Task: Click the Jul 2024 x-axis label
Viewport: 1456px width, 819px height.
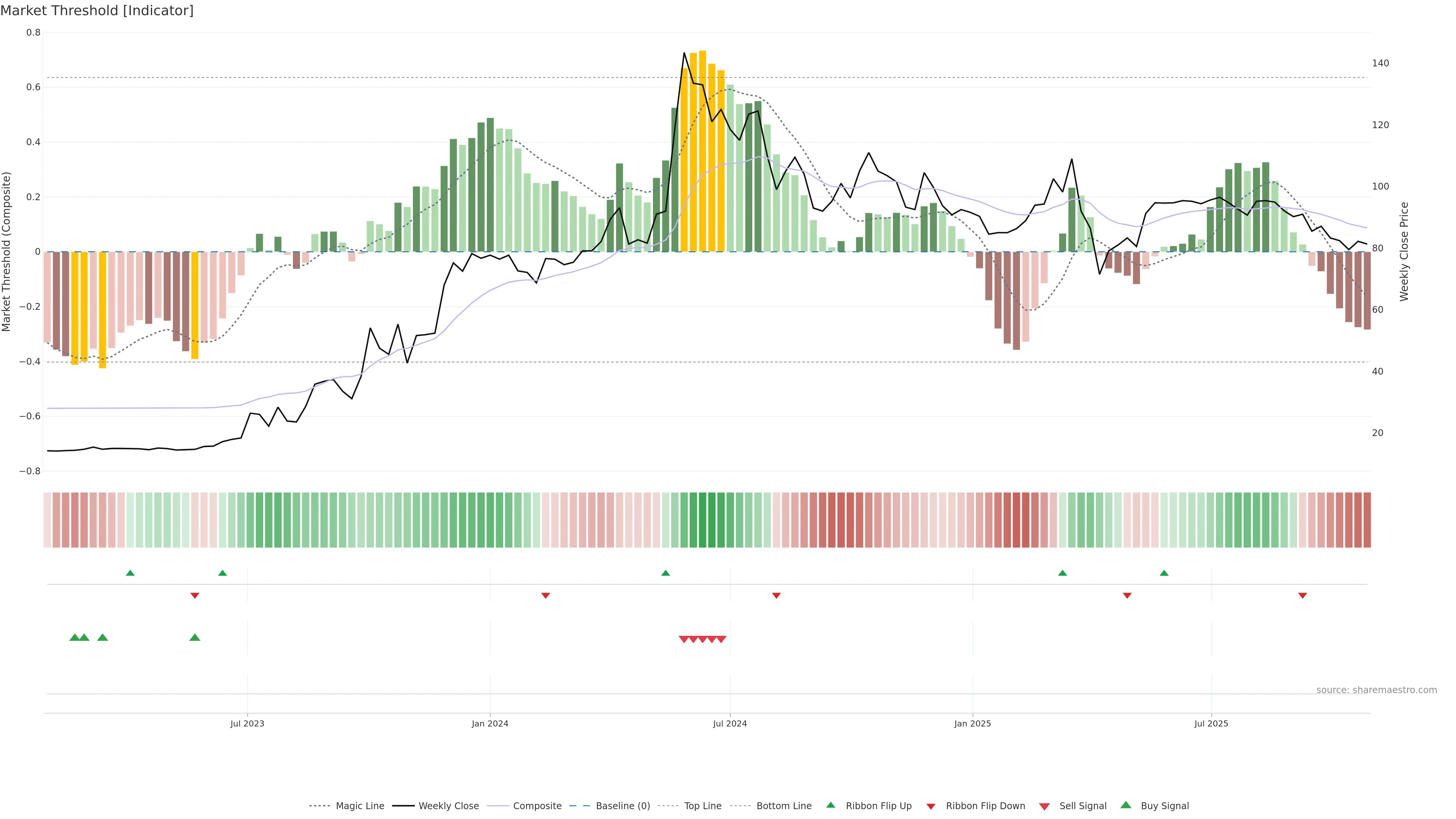Action: pyautogui.click(x=730, y=723)
